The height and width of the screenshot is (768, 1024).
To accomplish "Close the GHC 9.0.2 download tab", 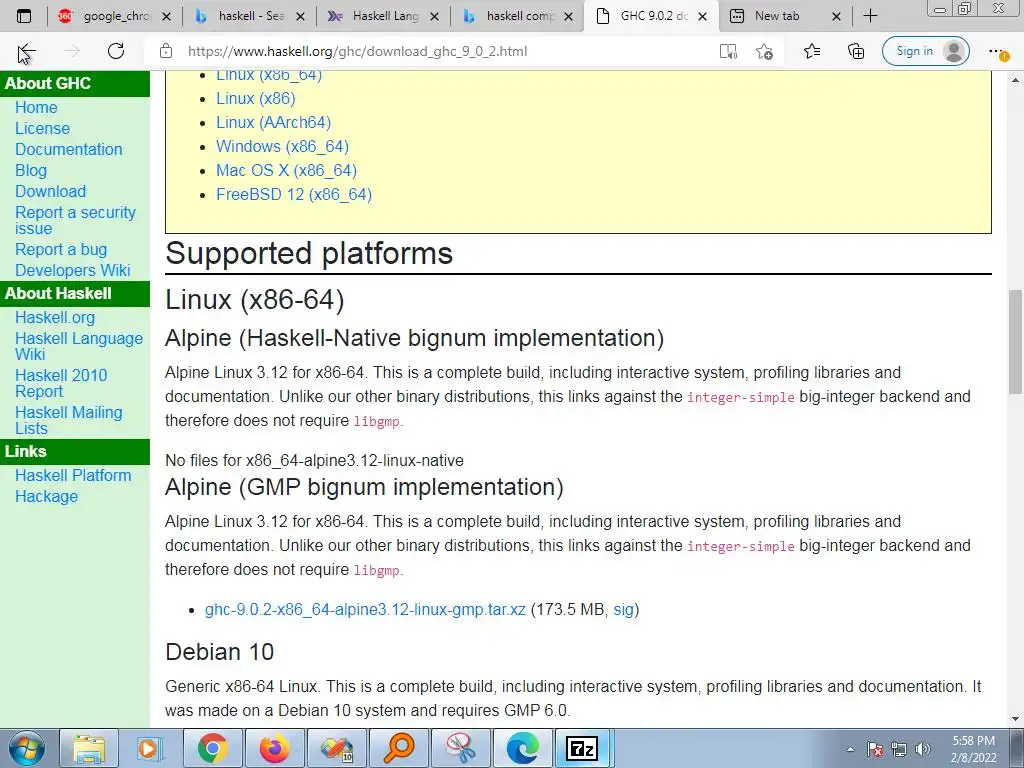I will (703, 16).
